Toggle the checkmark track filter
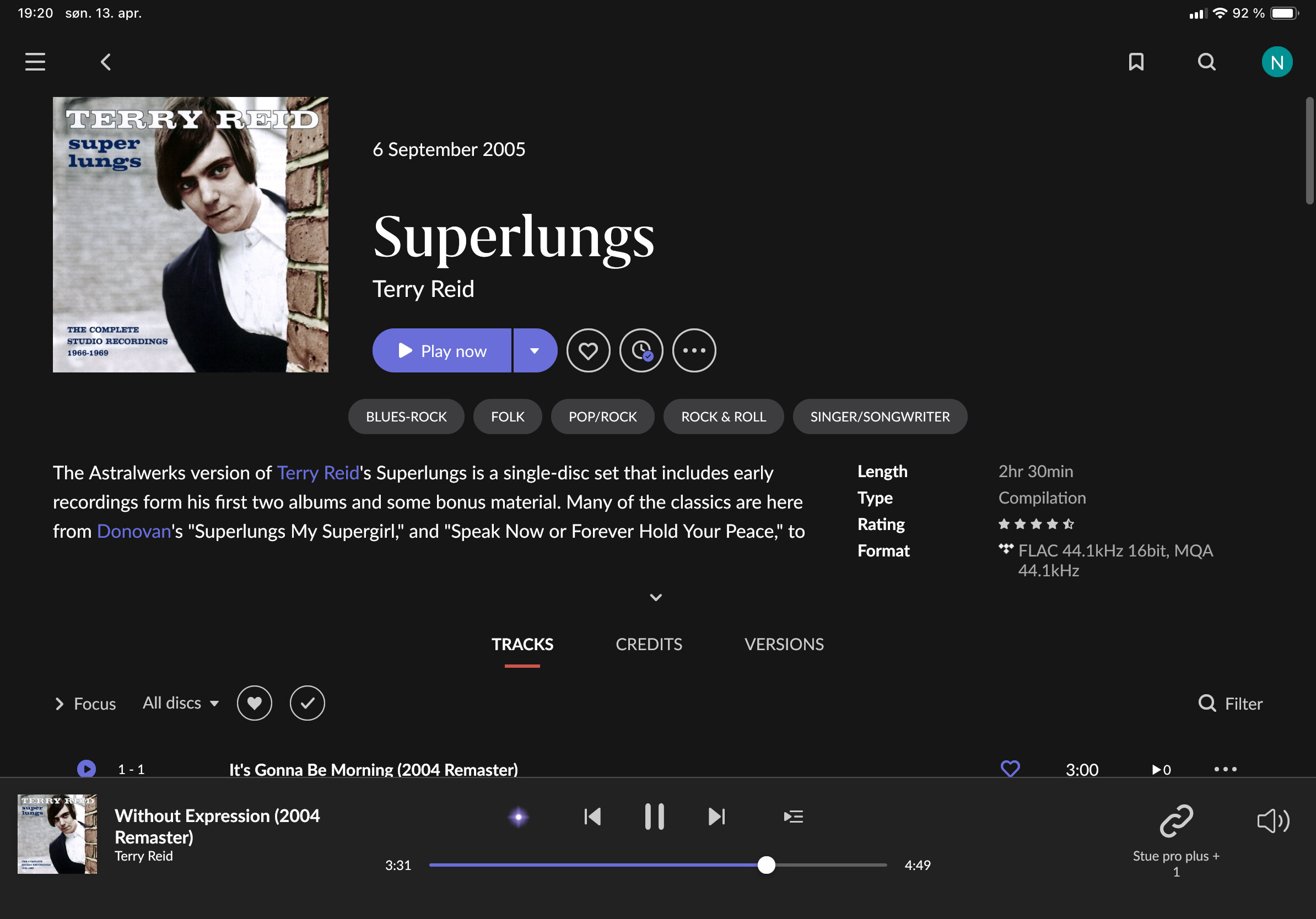Screen dimensions: 1316x919 click(307, 703)
